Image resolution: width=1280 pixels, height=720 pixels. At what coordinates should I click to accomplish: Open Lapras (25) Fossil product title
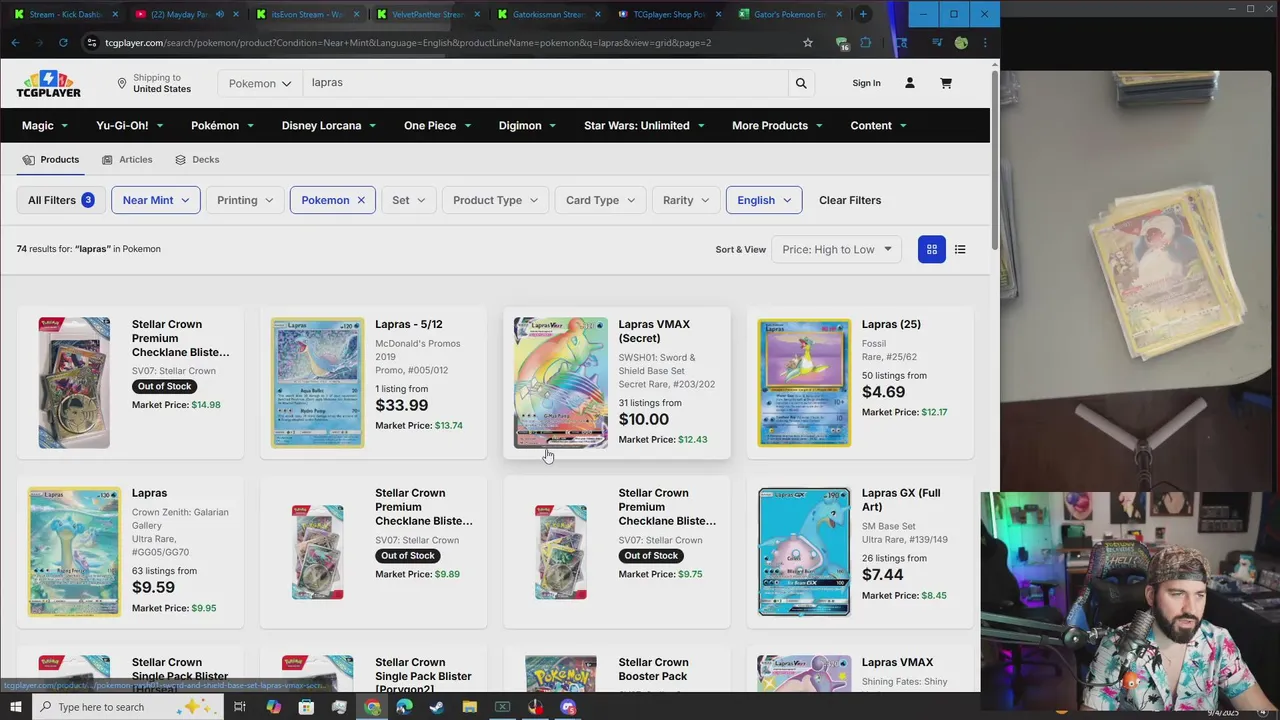pyautogui.click(x=891, y=324)
